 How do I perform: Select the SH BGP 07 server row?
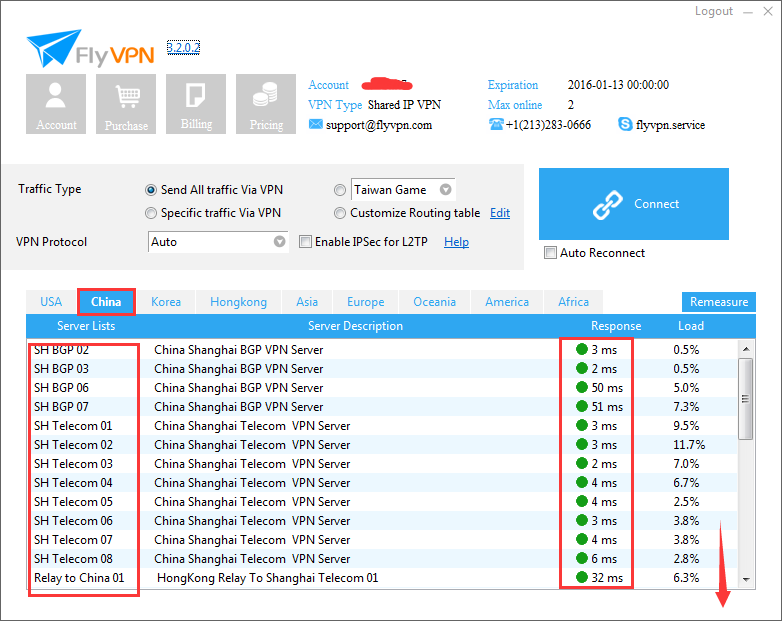[x=383, y=407]
